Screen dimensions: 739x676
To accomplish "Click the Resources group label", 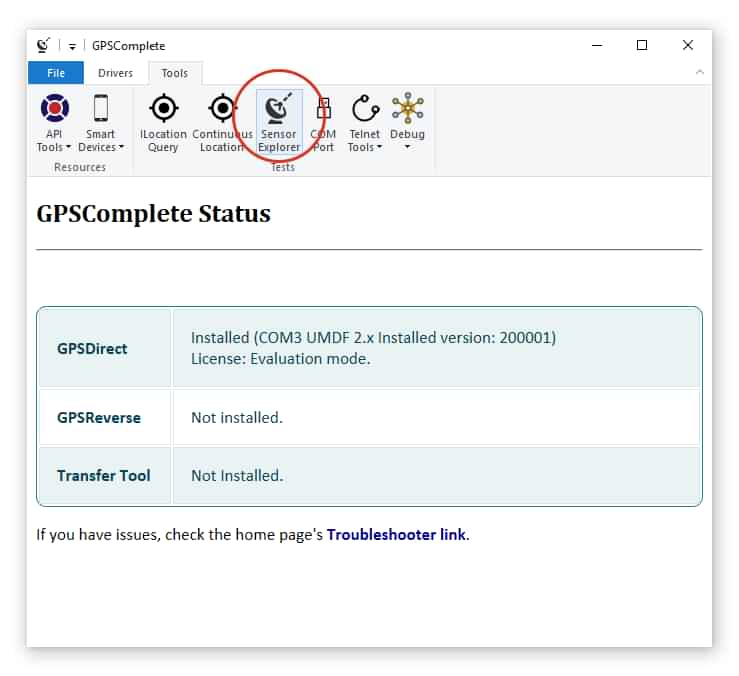I will [x=80, y=167].
